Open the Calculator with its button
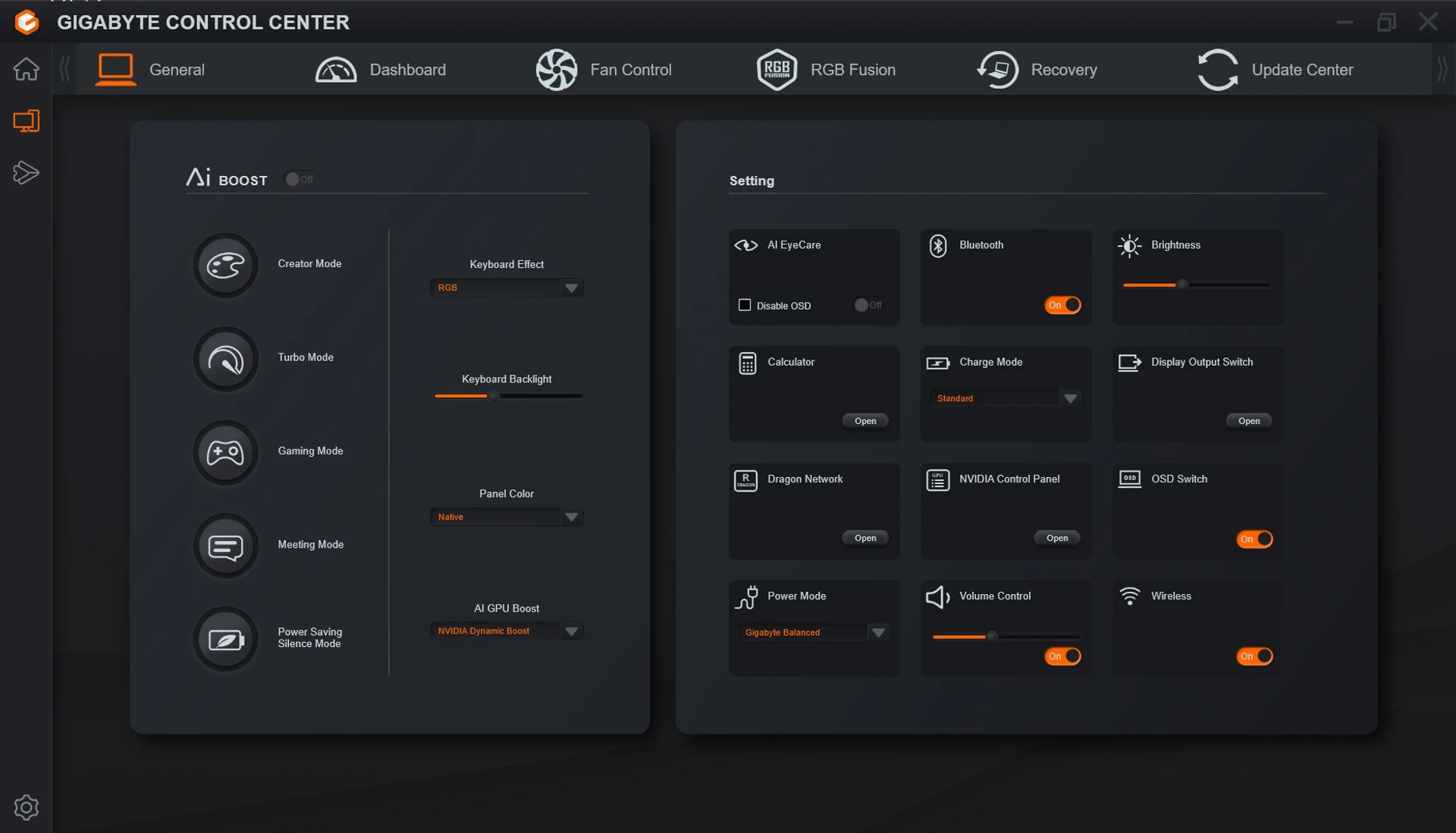The height and width of the screenshot is (833, 1456). 864,421
